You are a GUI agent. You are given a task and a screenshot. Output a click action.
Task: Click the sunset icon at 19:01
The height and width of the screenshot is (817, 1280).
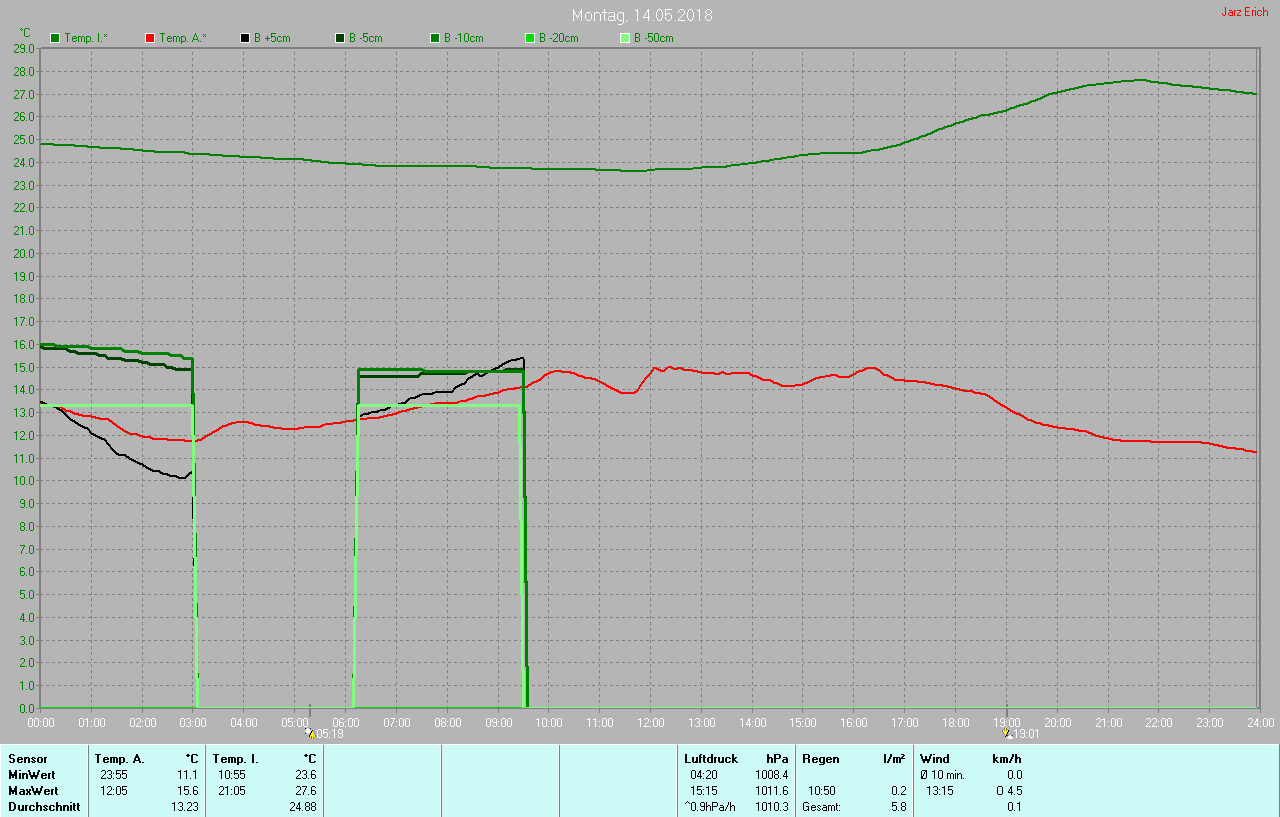point(1007,733)
